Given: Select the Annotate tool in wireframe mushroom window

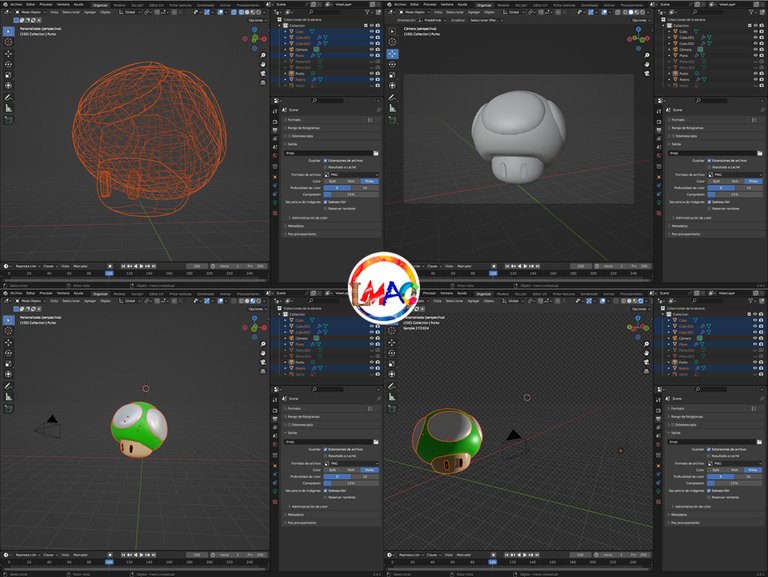Looking at the screenshot, I should (x=8, y=97).
